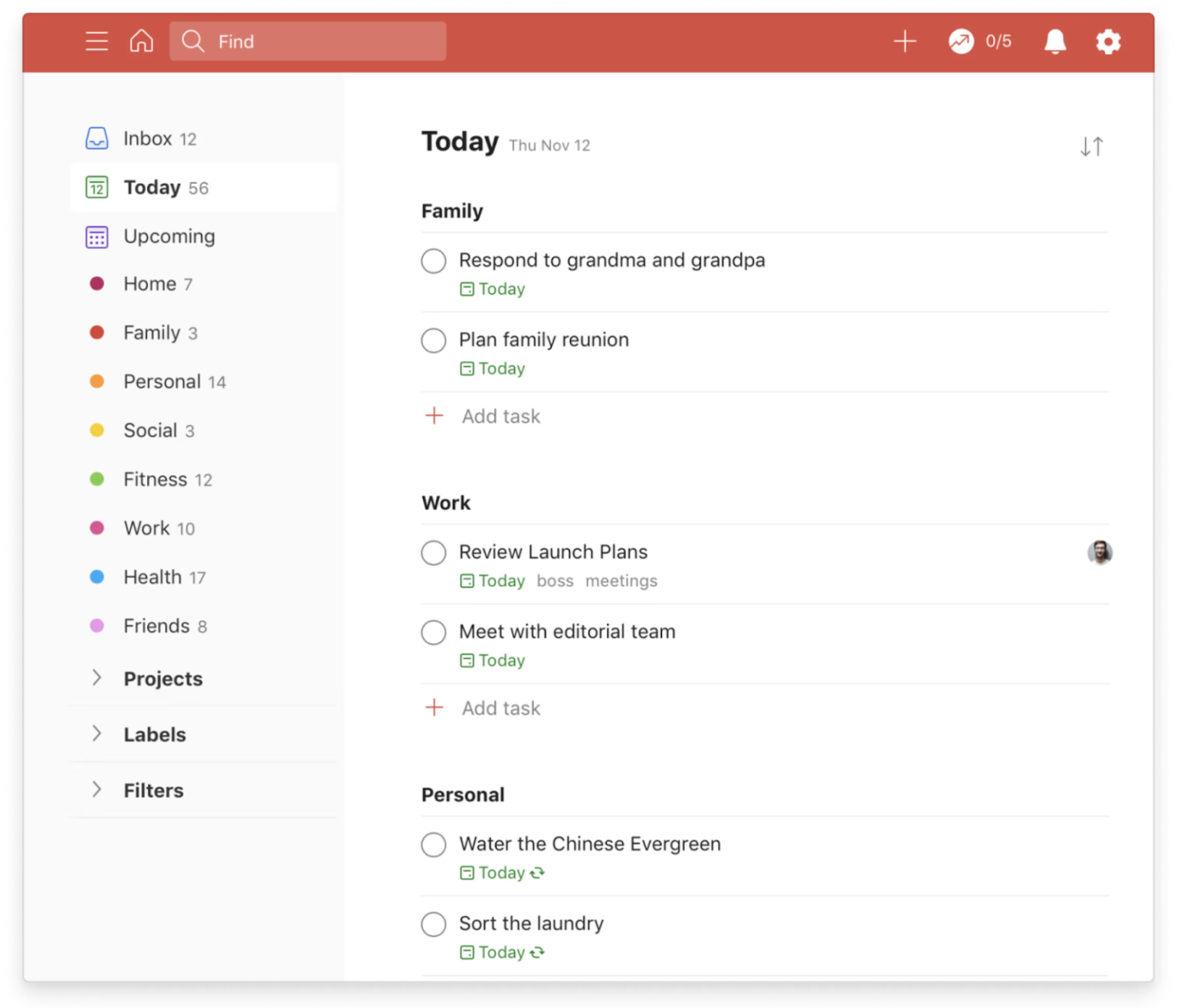Expand the Labels section

(97, 734)
